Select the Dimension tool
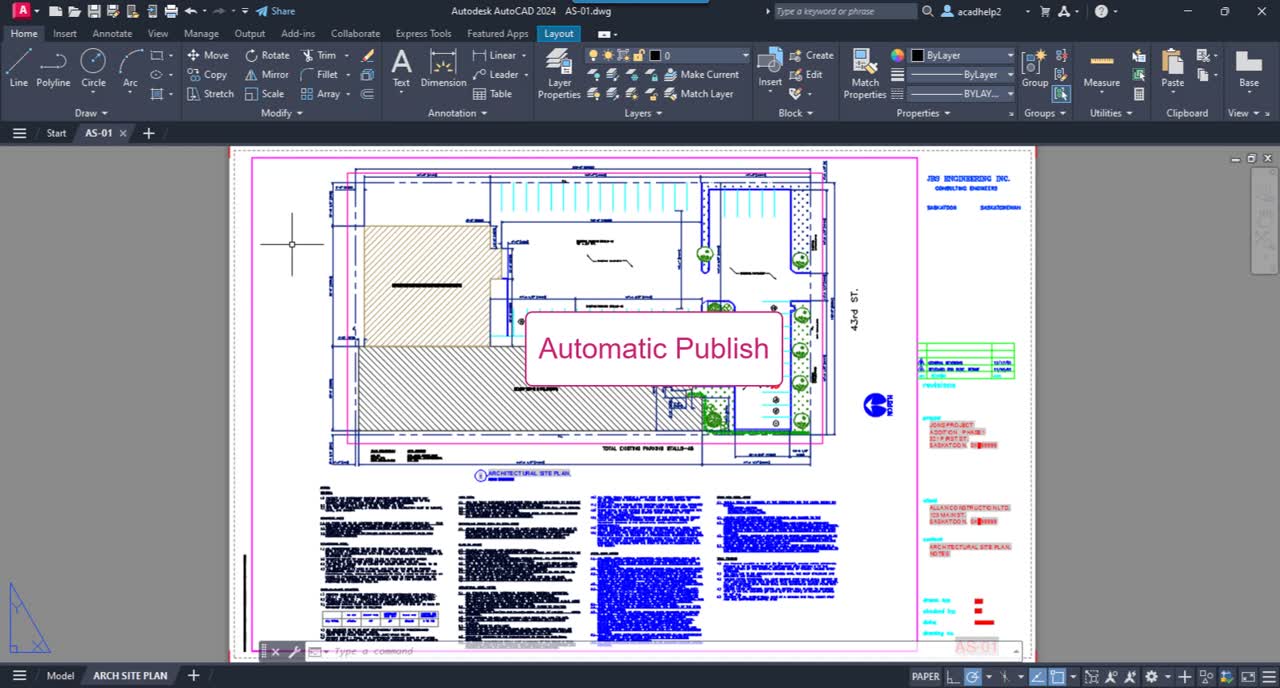 click(x=443, y=68)
